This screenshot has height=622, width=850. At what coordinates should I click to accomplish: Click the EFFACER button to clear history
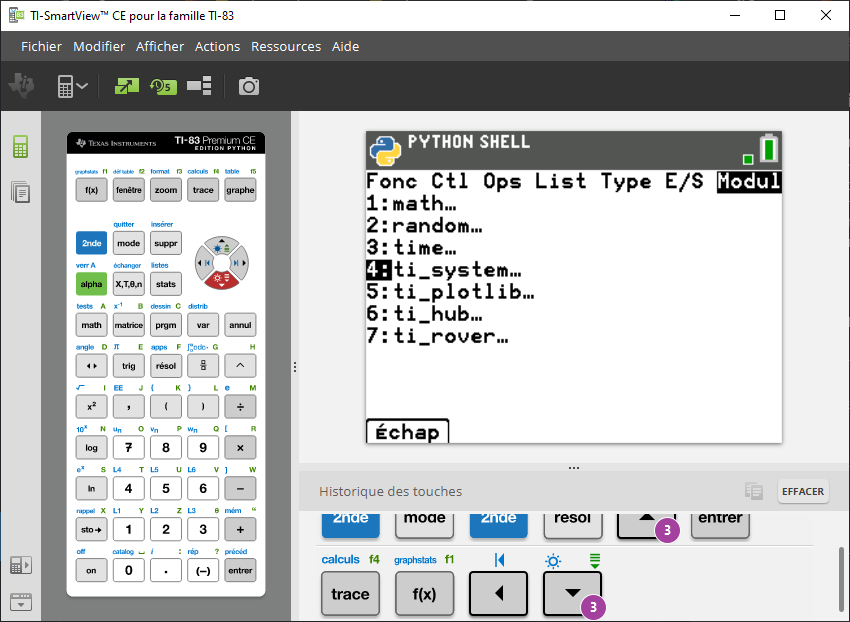(x=803, y=491)
